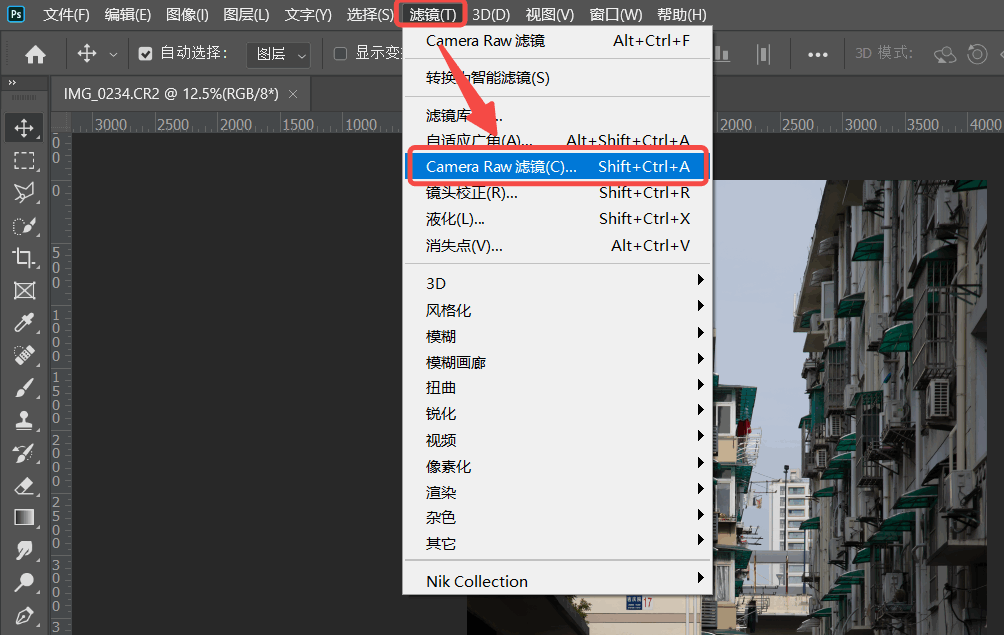The height and width of the screenshot is (635, 1004).
Task: Toggle the 自动选择 checkbox
Action: (x=146, y=53)
